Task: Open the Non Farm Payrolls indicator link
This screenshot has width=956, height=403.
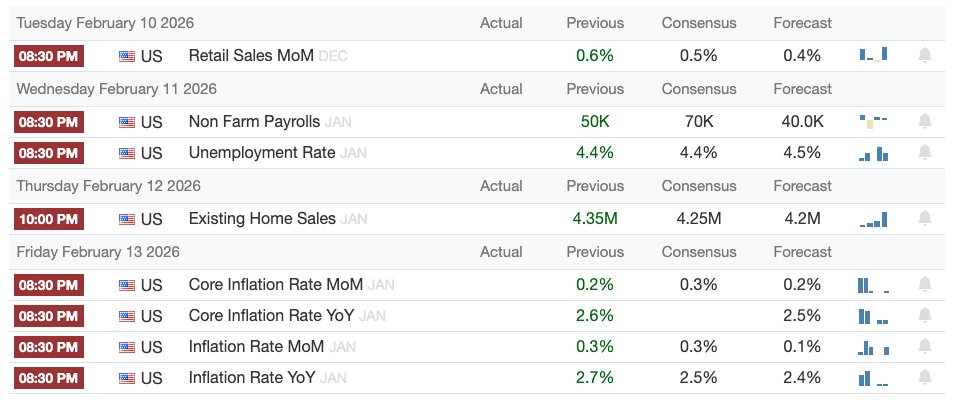Action: 254,121
